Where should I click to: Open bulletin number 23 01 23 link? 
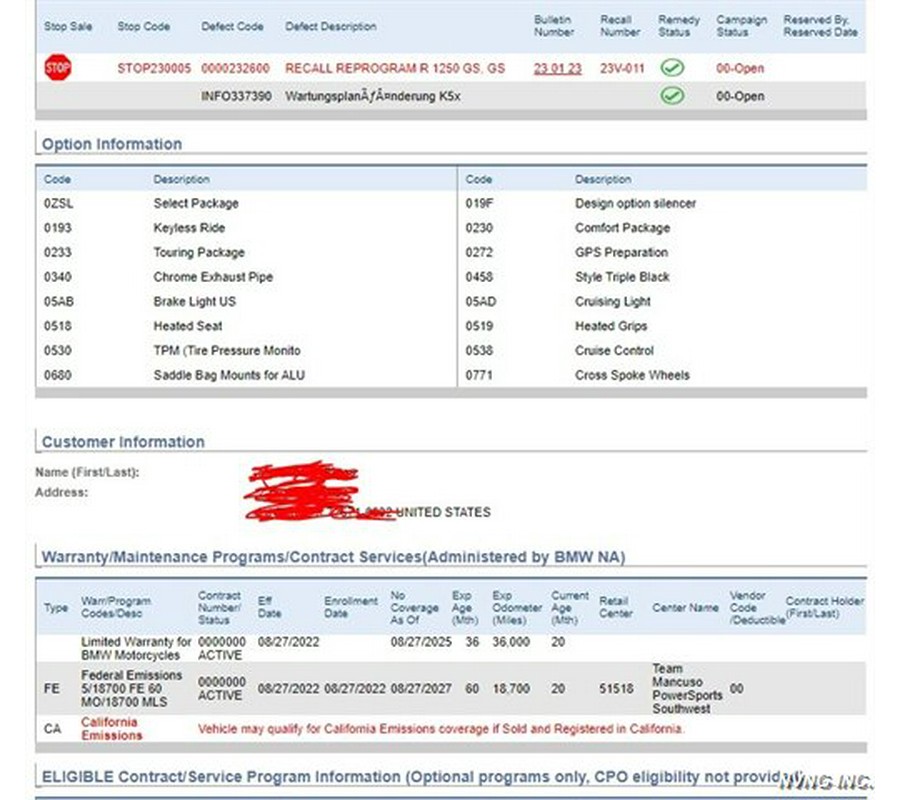[x=557, y=68]
